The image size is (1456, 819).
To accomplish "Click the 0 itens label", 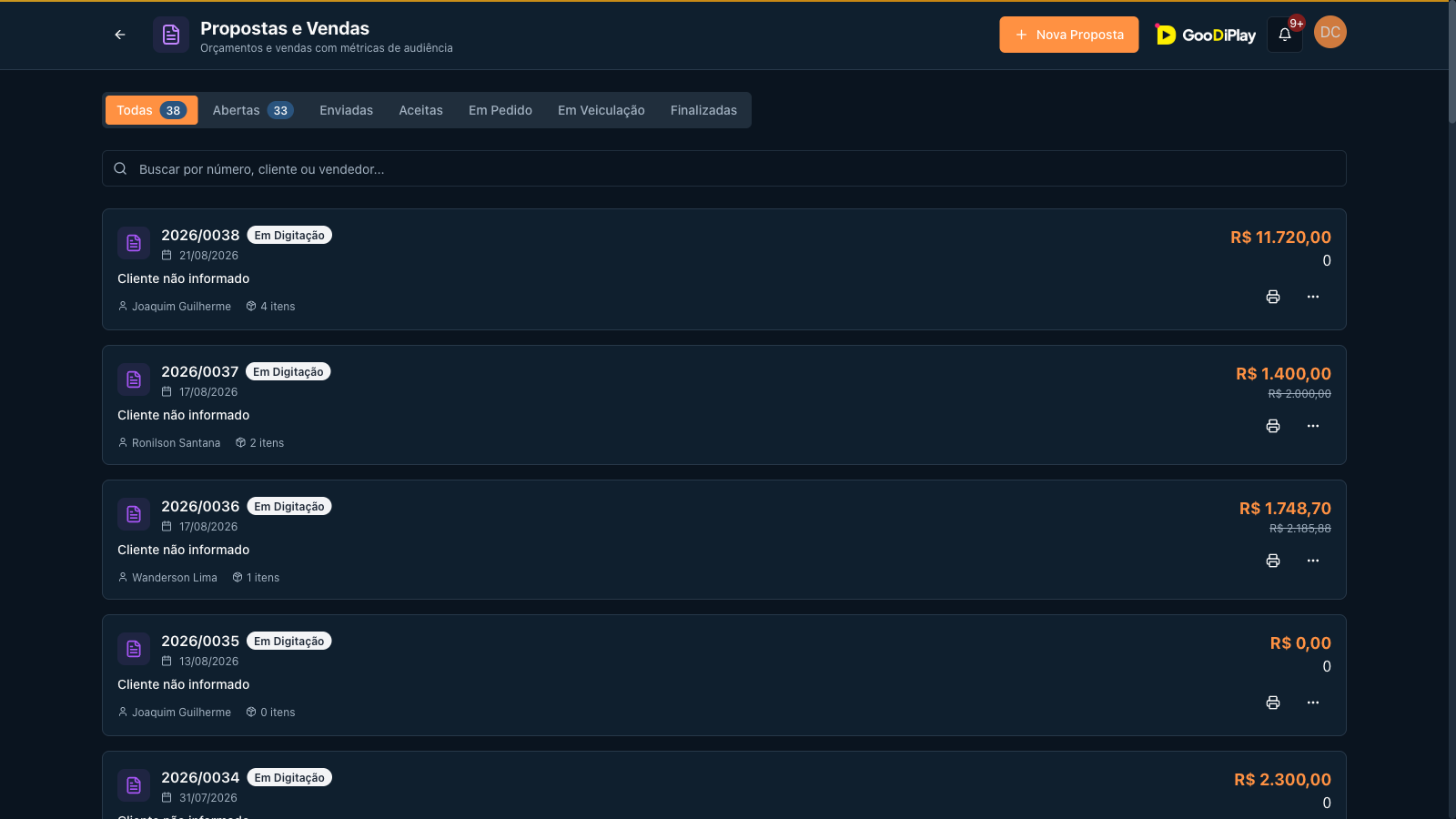I will pyautogui.click(x=278, y=713).
